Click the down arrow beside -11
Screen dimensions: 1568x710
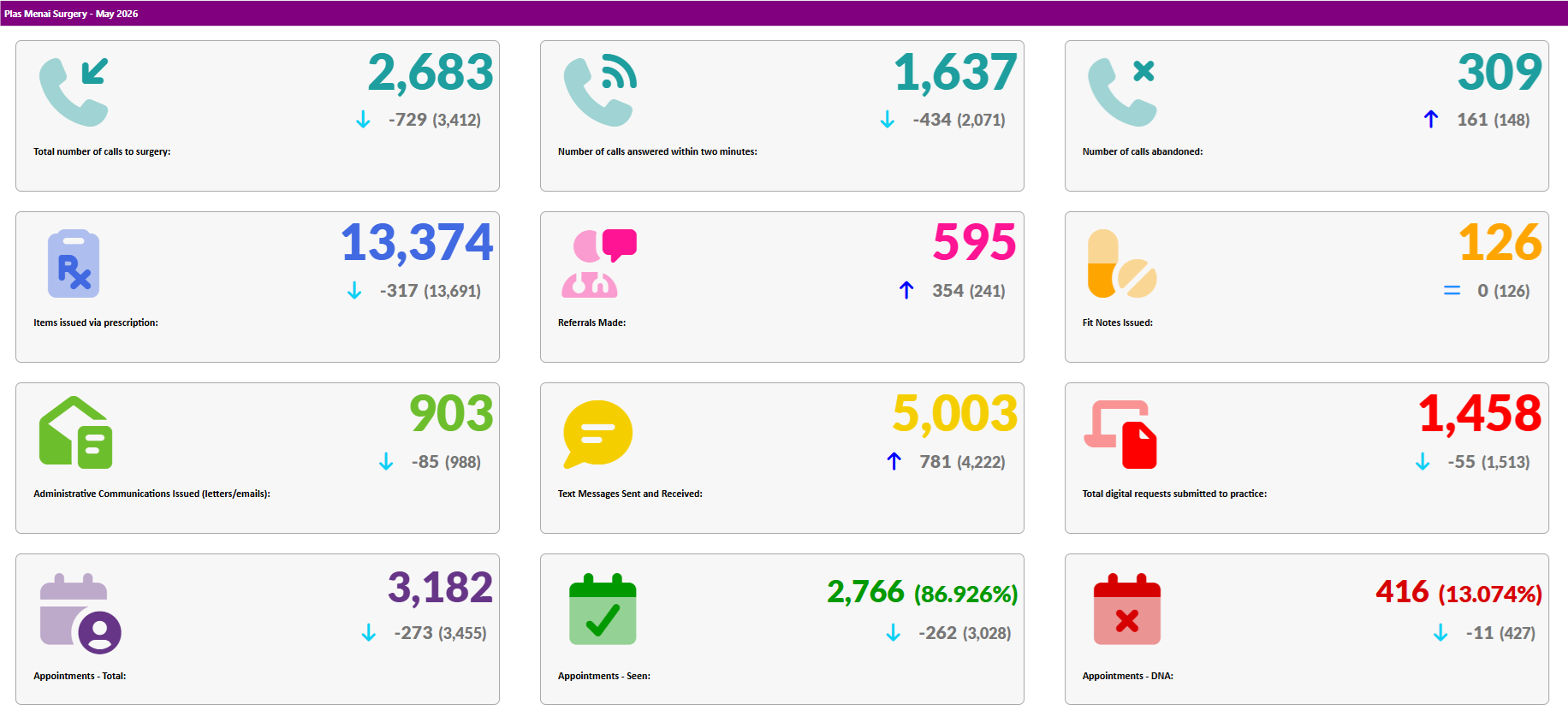point(1440,633)
